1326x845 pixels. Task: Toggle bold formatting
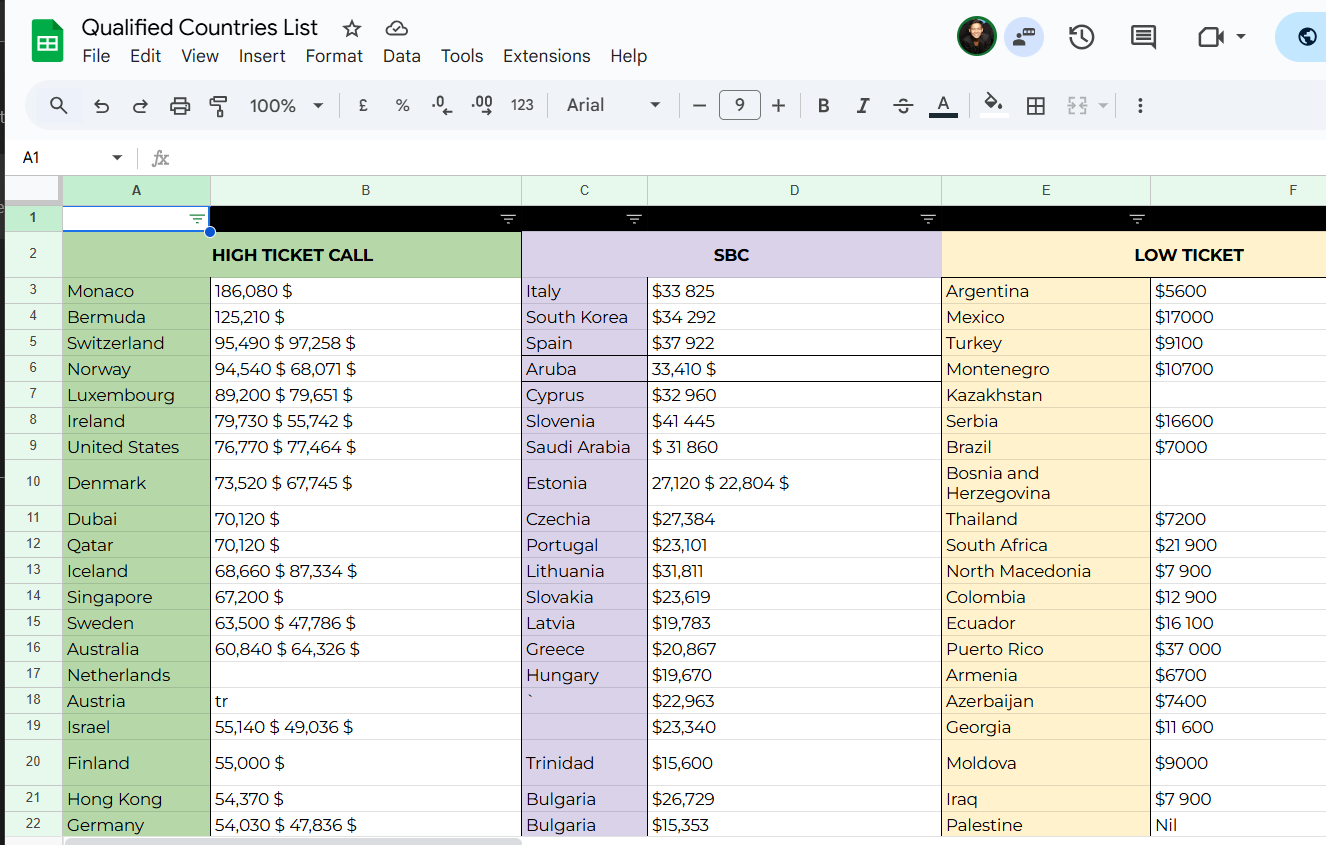(823, 106)
